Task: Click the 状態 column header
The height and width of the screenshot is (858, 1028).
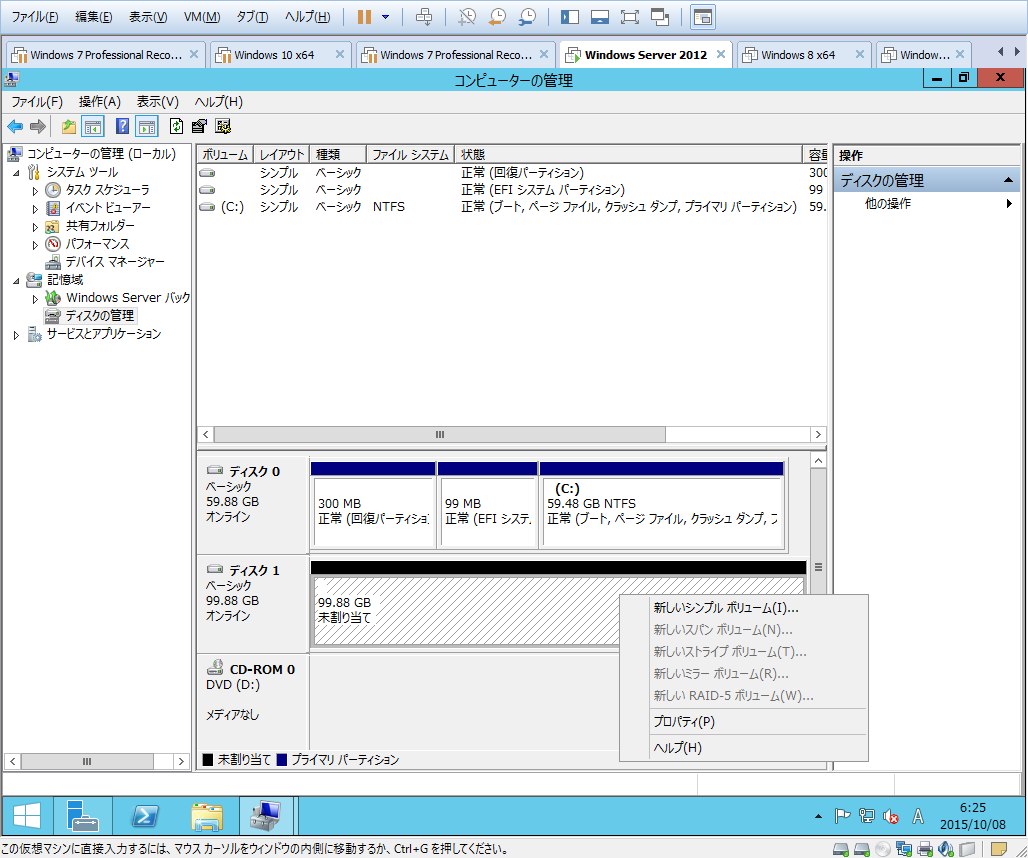Action: click(x=628, y=155)
